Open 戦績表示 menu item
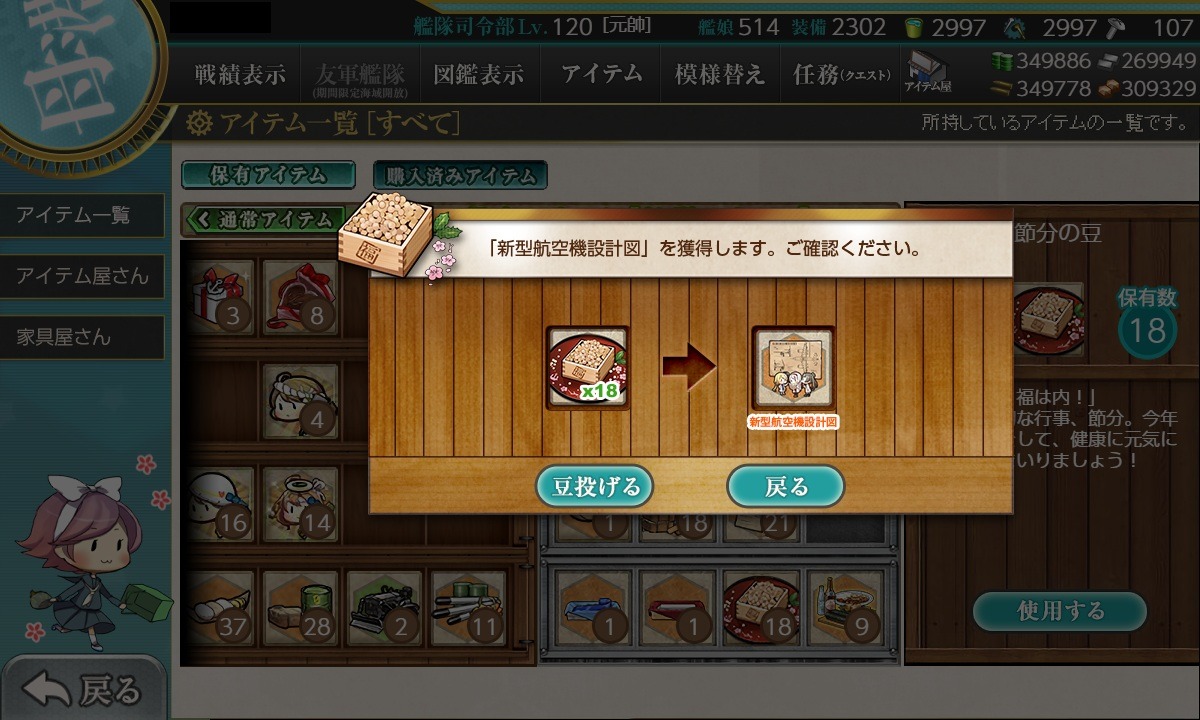This screenshot has width=1200, height=720. 240,74
